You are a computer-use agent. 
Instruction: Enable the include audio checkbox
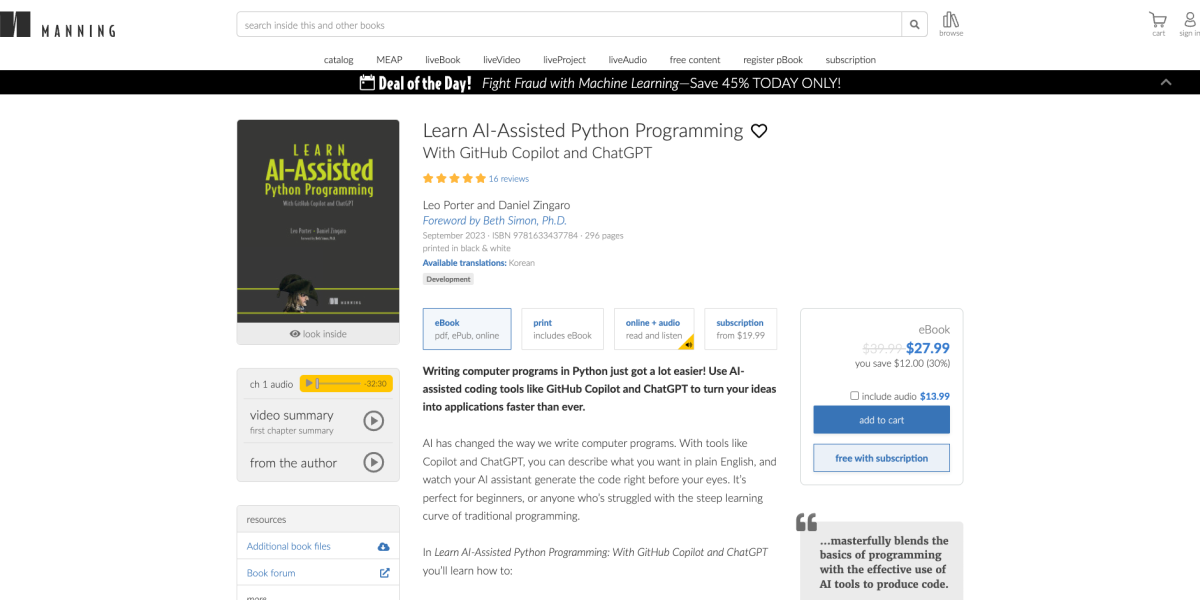855,396
